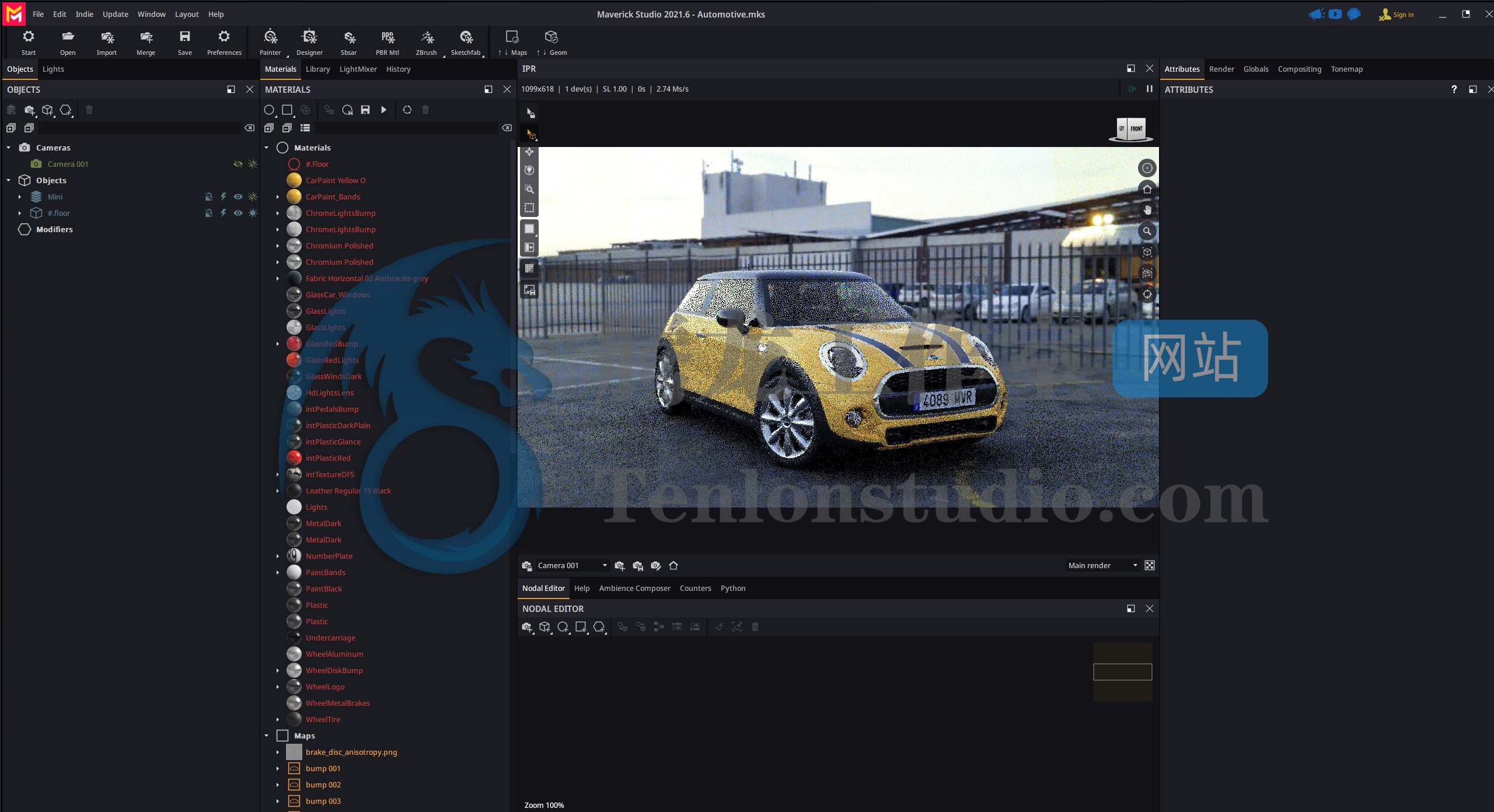Start the IPR render with play button
1494x812 pixels.
(1132, 89)
